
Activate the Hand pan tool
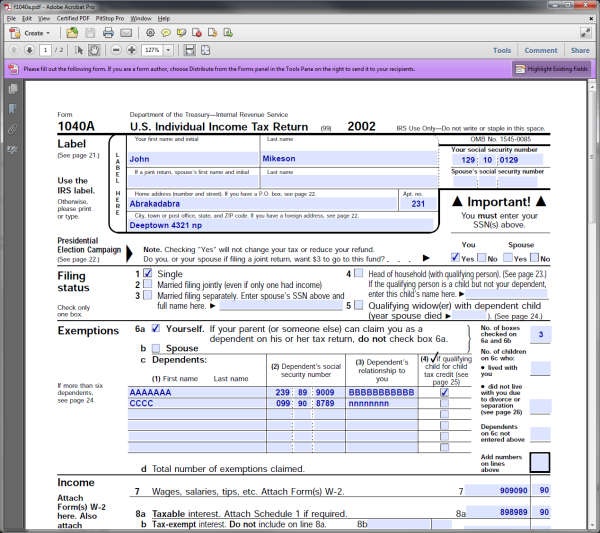pos(94,50)
